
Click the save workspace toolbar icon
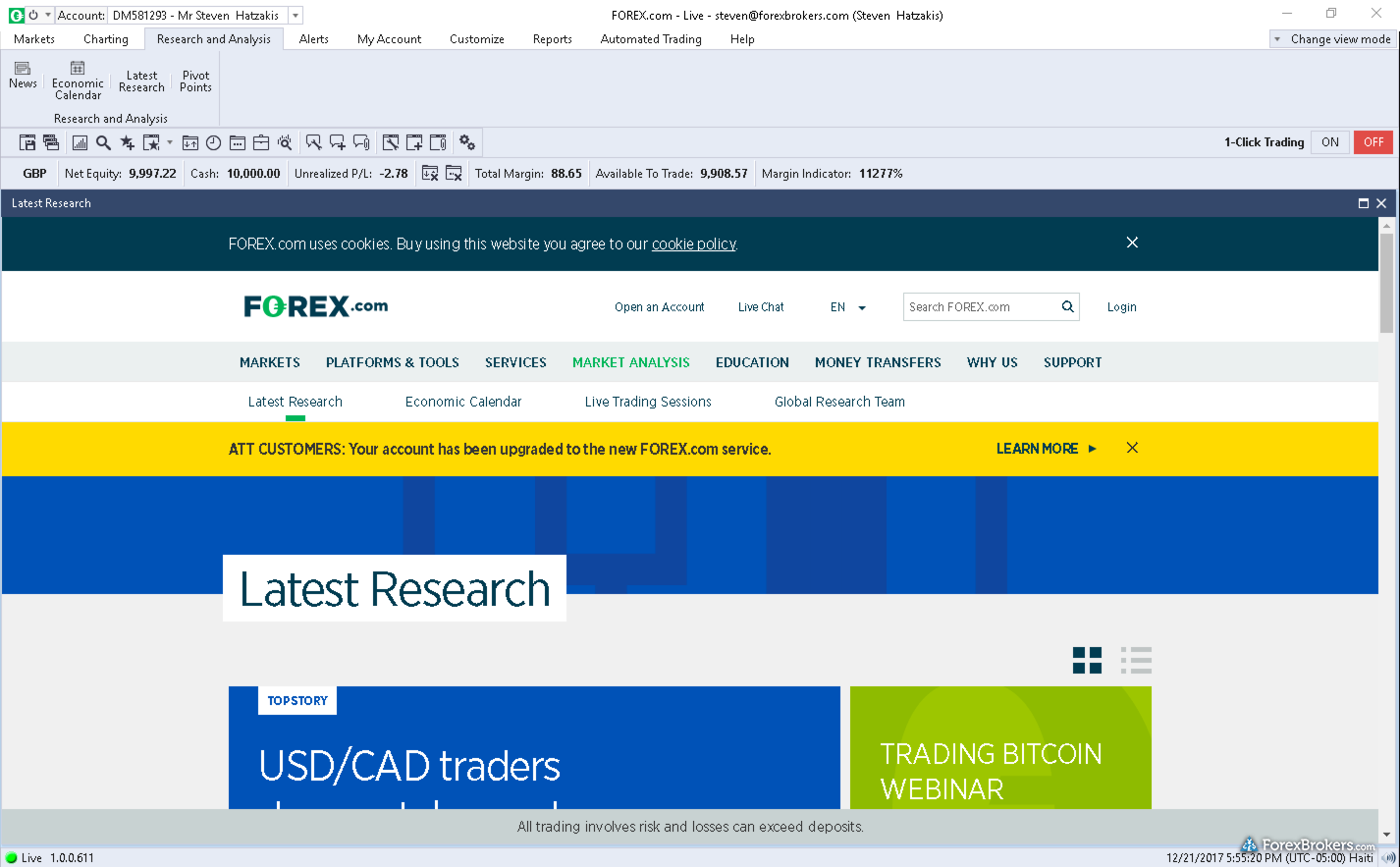27,142
